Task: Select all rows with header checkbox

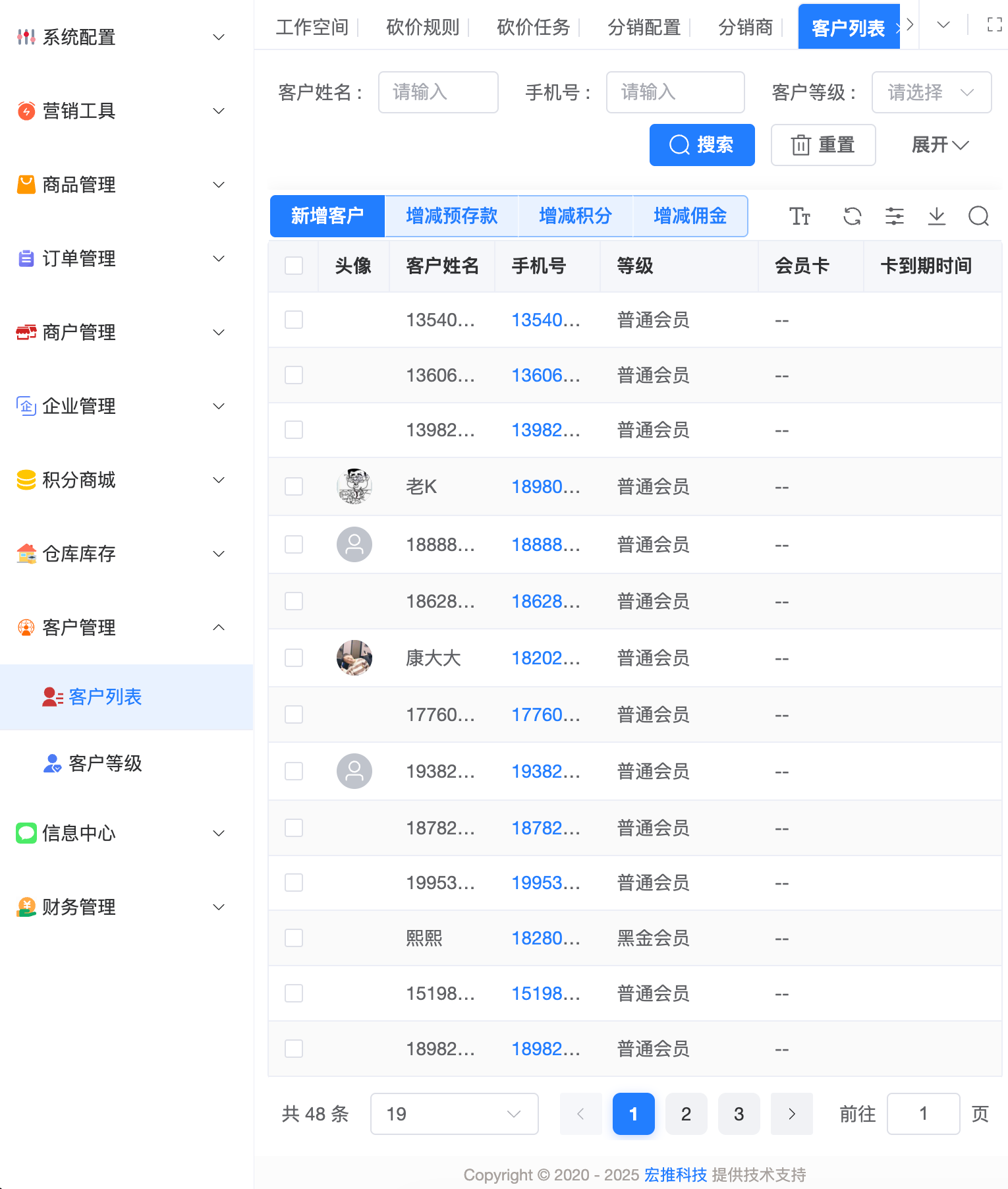Action: click(294, 266)
